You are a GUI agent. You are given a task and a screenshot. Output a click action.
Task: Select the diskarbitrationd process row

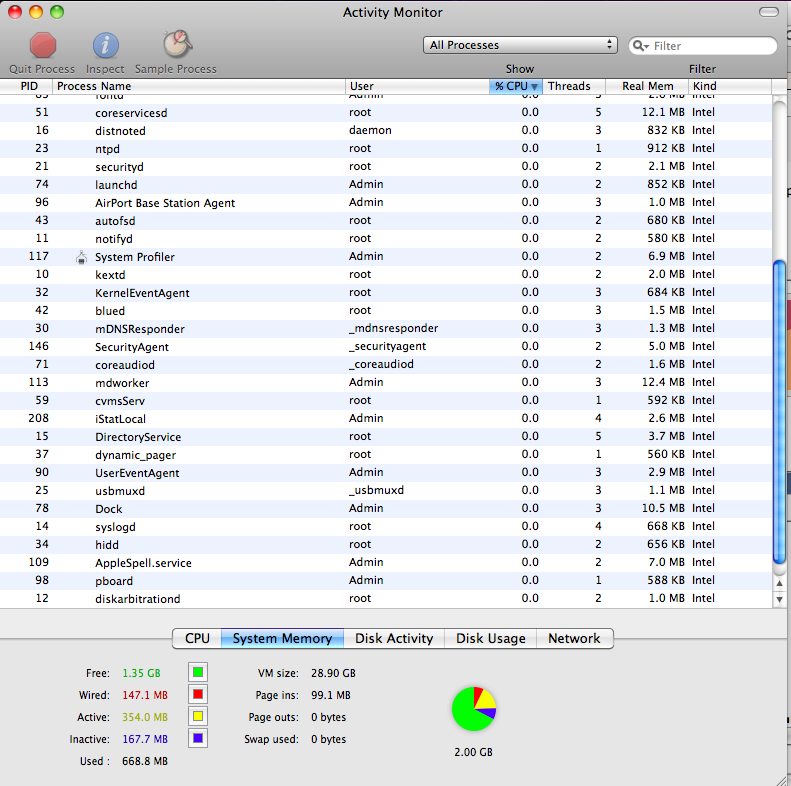pos(386,598)
